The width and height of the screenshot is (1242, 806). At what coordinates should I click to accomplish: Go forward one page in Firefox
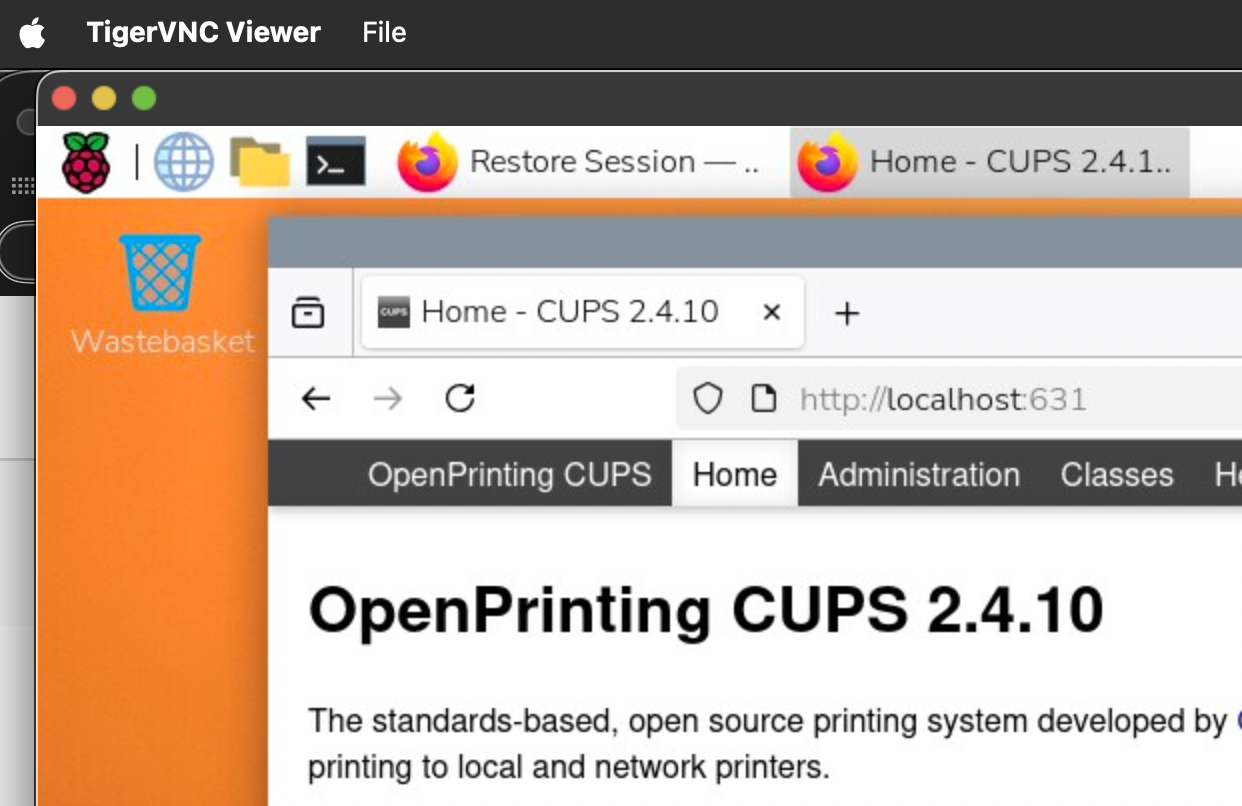pyautogui.click(x=387, y=399)
